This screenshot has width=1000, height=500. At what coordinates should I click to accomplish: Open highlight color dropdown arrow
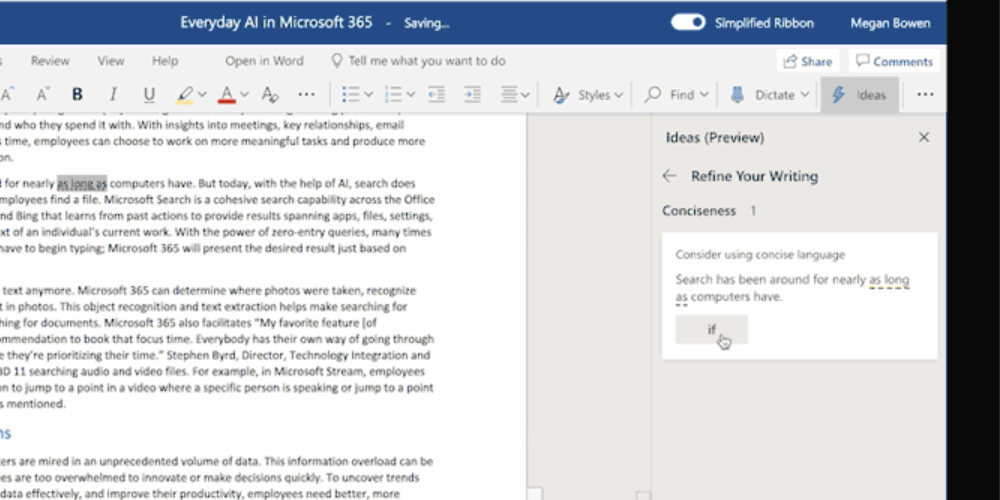click(202, 95)
